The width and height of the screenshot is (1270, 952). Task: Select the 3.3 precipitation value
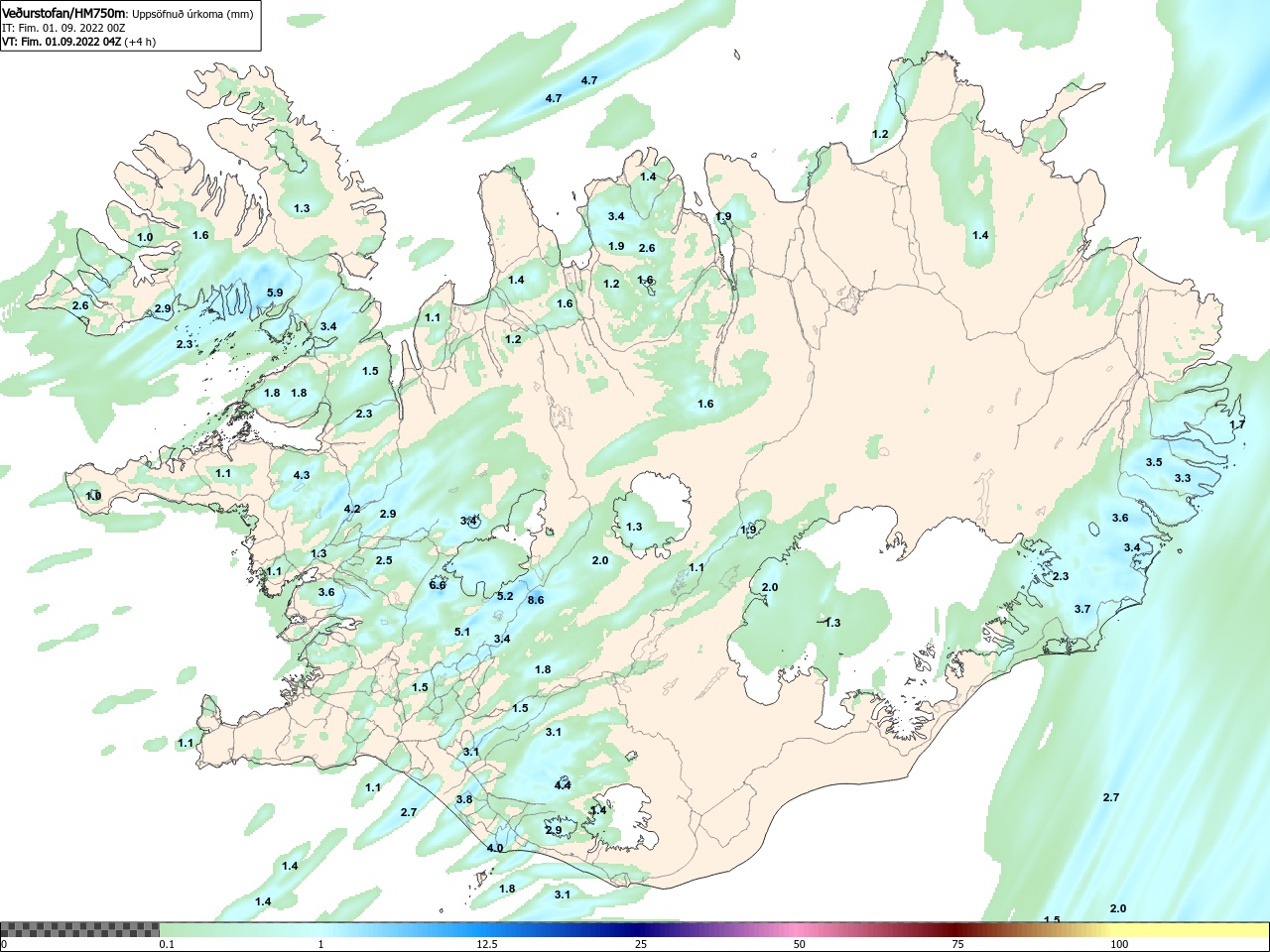pos(1183,478)
